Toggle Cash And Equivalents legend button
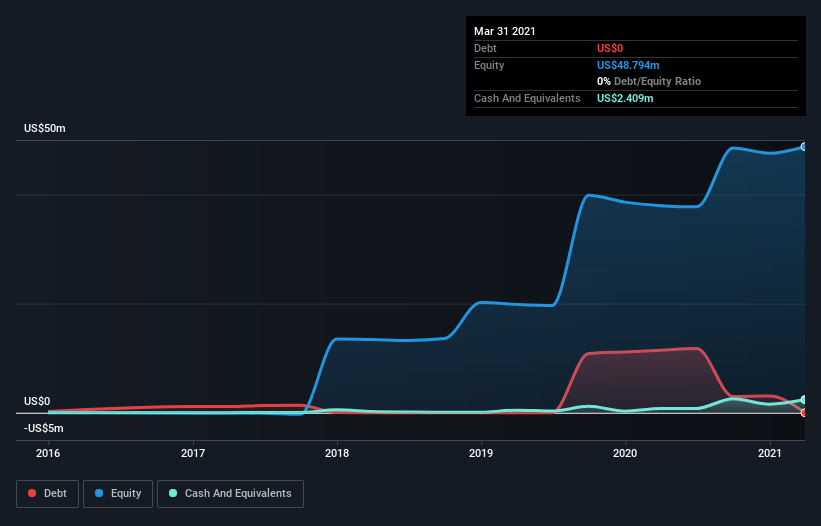 [230, 494]
